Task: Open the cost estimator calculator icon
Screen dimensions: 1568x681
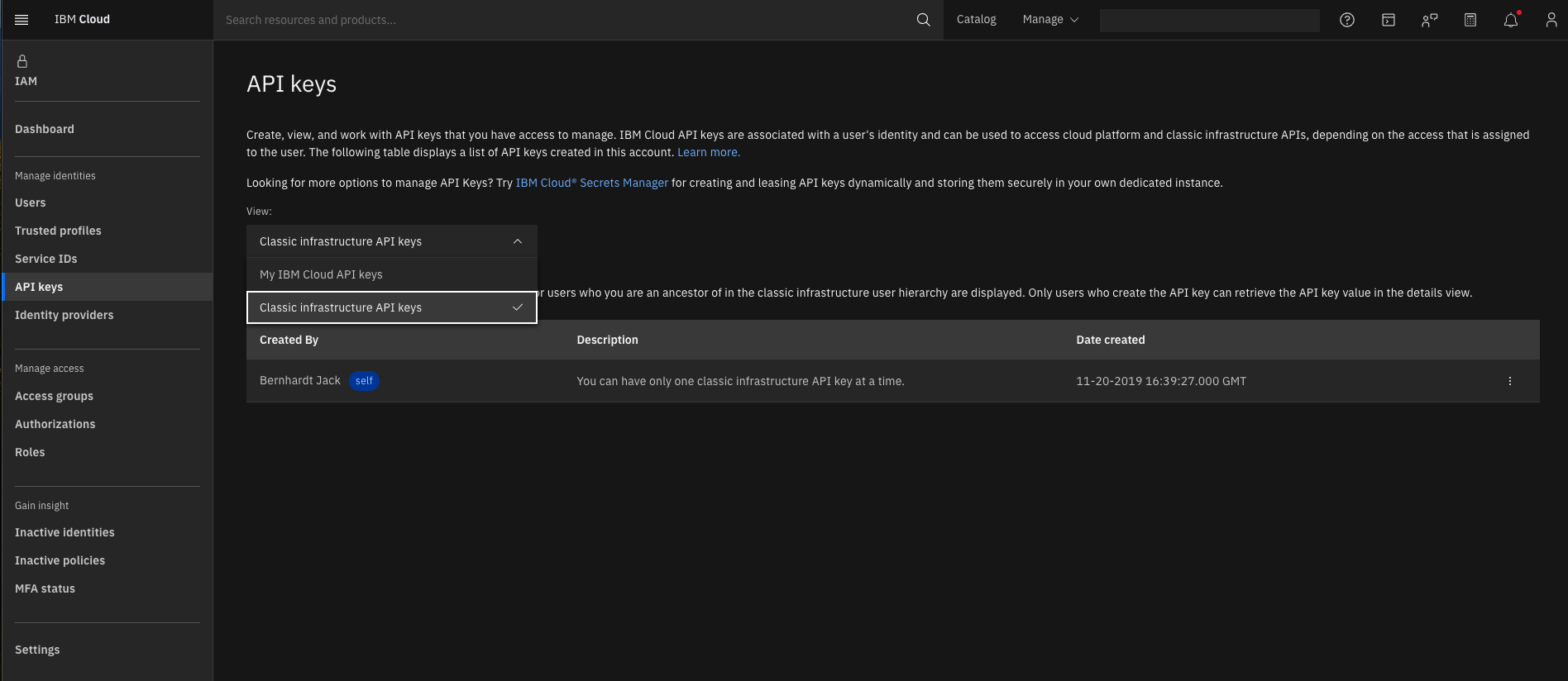Action: pos(1470,20)
